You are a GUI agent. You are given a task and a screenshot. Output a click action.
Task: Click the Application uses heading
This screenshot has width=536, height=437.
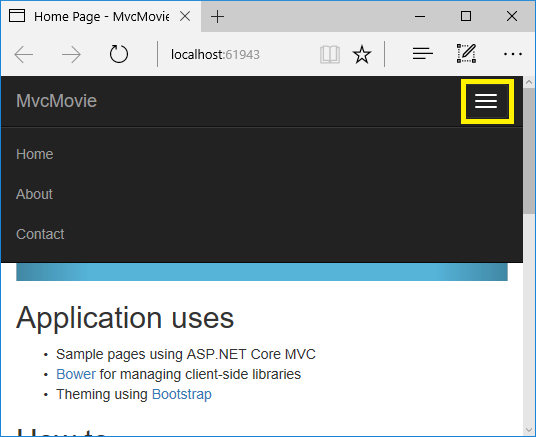125,318
